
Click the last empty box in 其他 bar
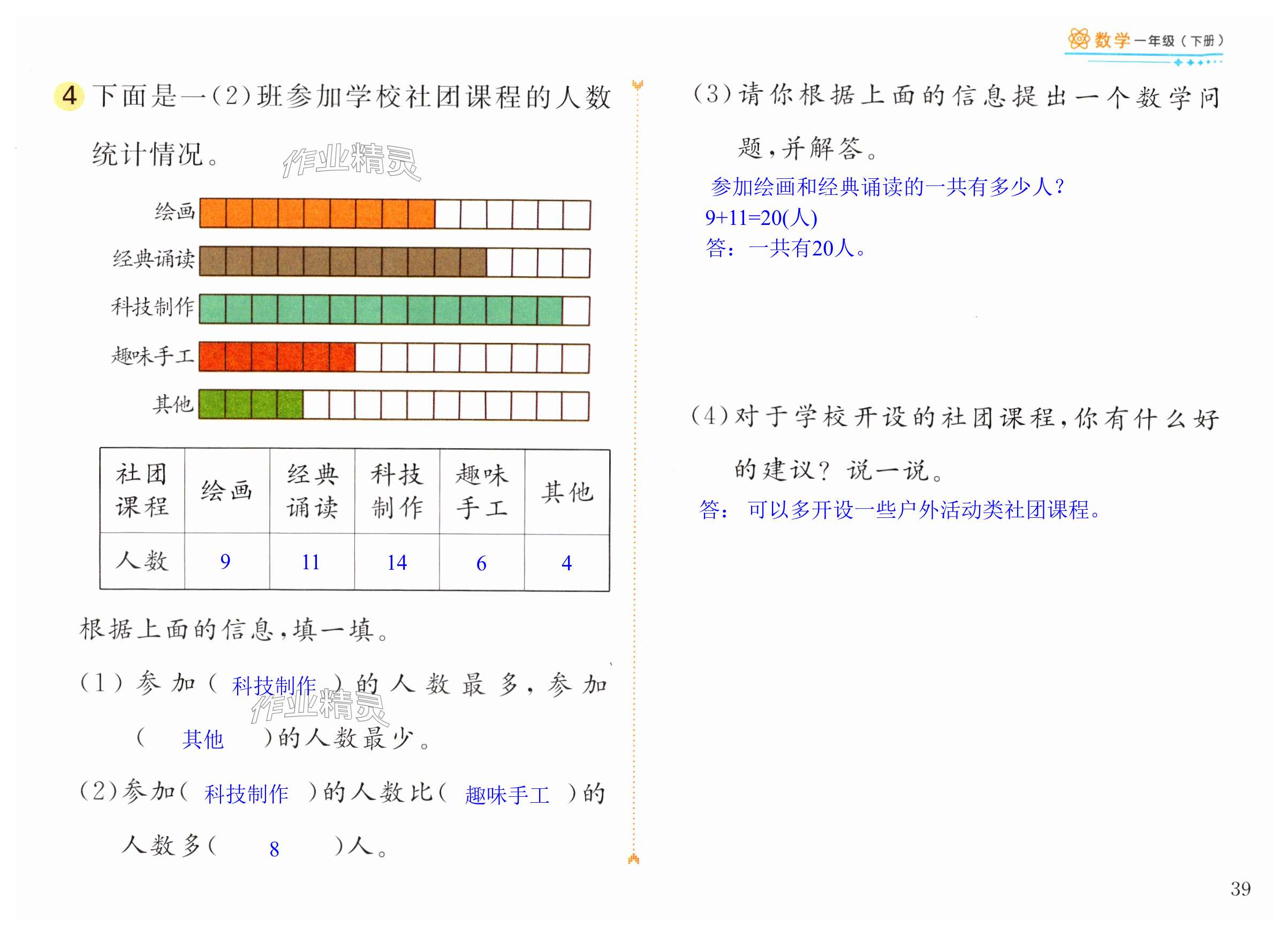(576, 406)
